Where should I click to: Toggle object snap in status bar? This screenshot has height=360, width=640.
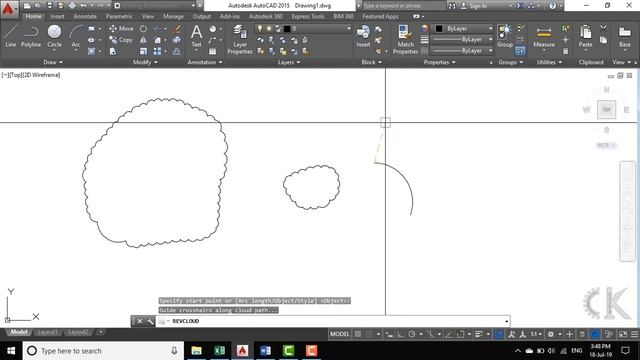coord(460,334)
